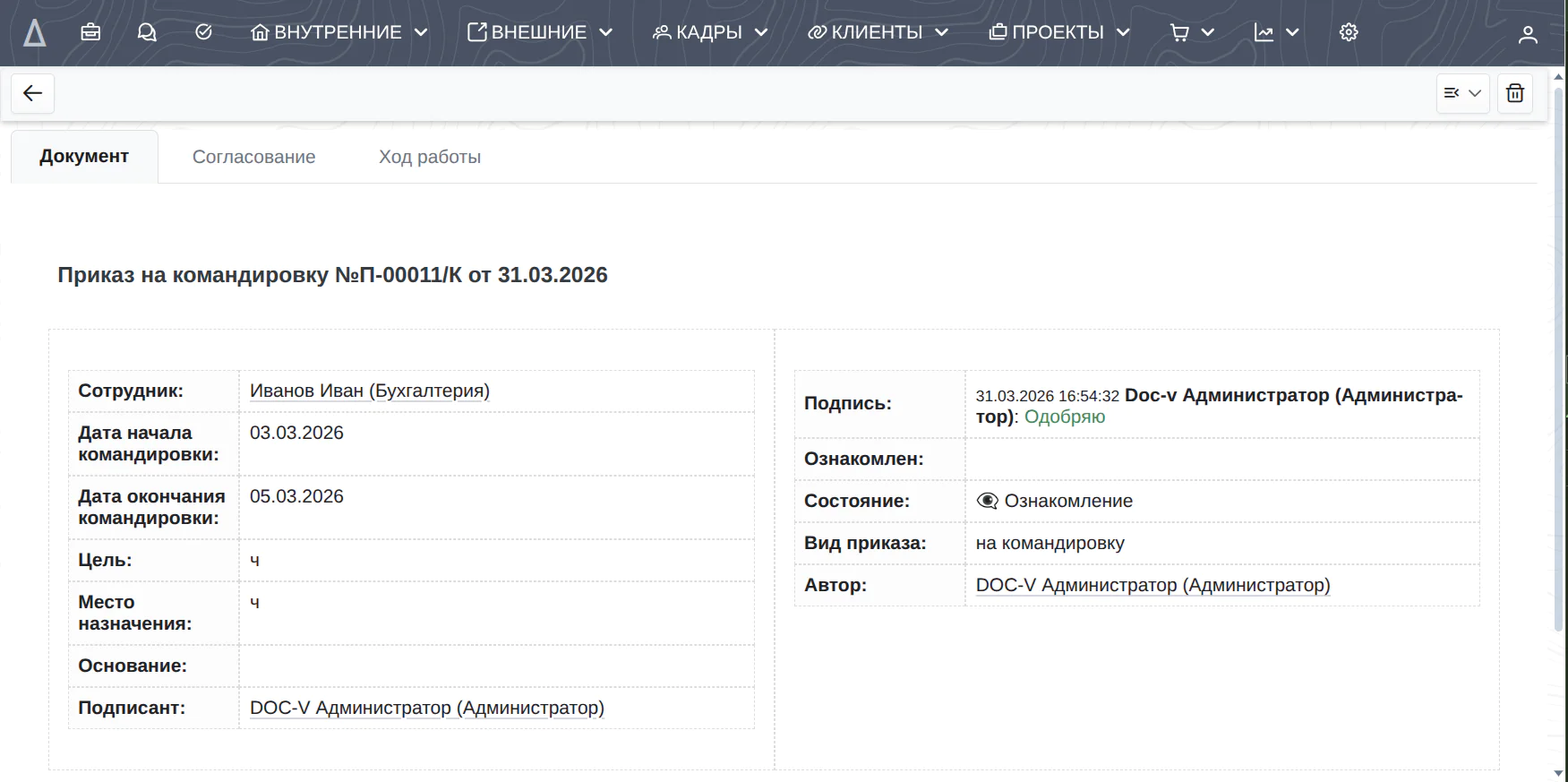Click the triangle logo icon
This screenshot has width=1568, height=782.
click(34, 33)
